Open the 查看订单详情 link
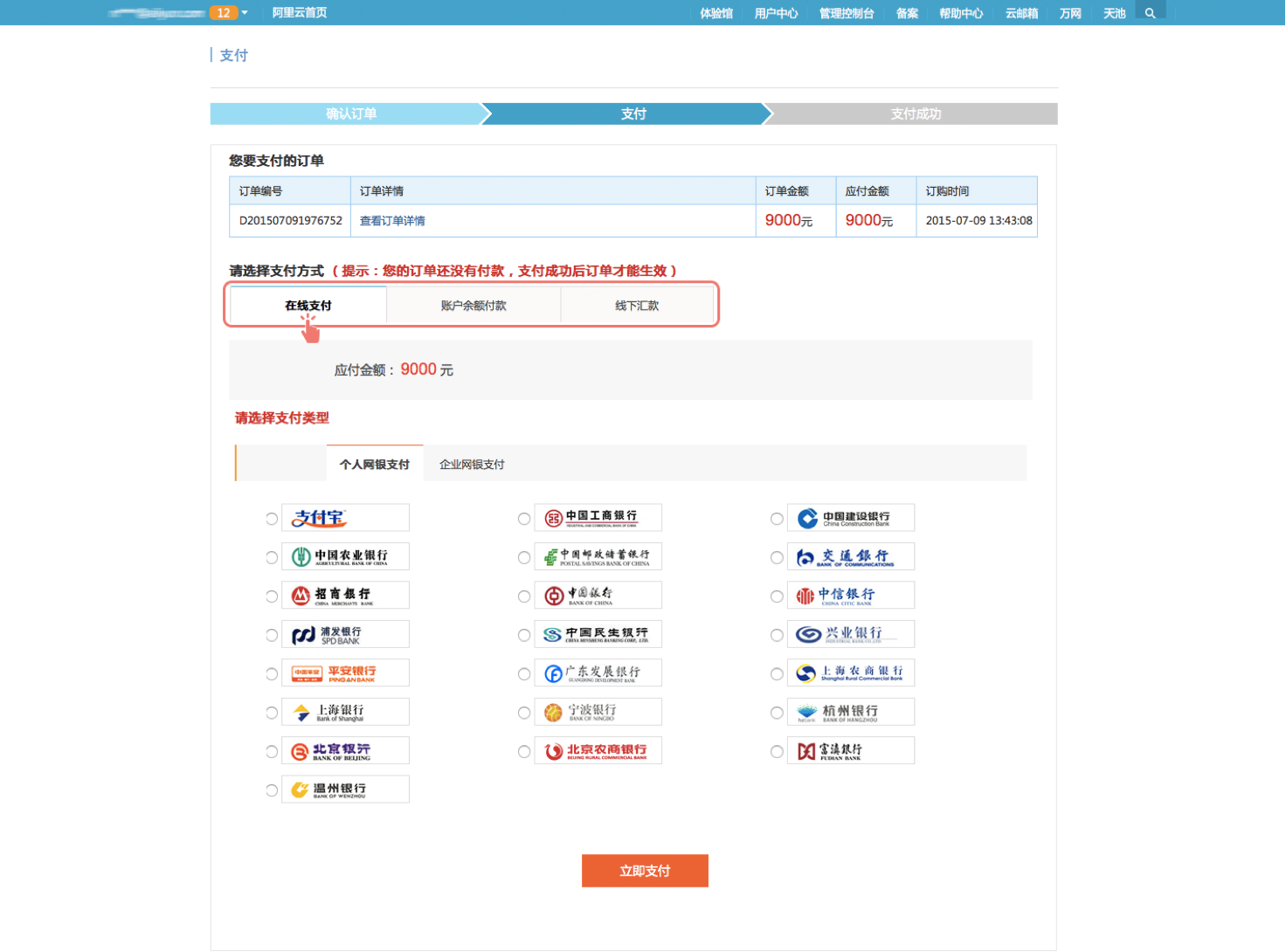Image resolution: width=1286 pixels, height=952 pixels. [x=392, y=221]
